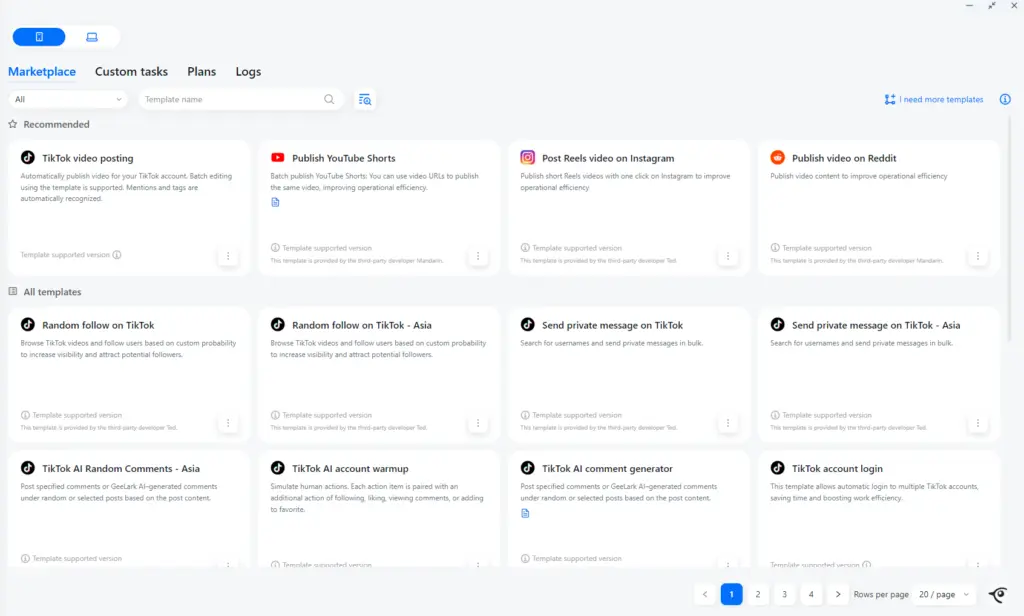Viewport: 1024px width, 616px height.
Task: Click document icon on TikTok AI comment generator
Action: 525,513
